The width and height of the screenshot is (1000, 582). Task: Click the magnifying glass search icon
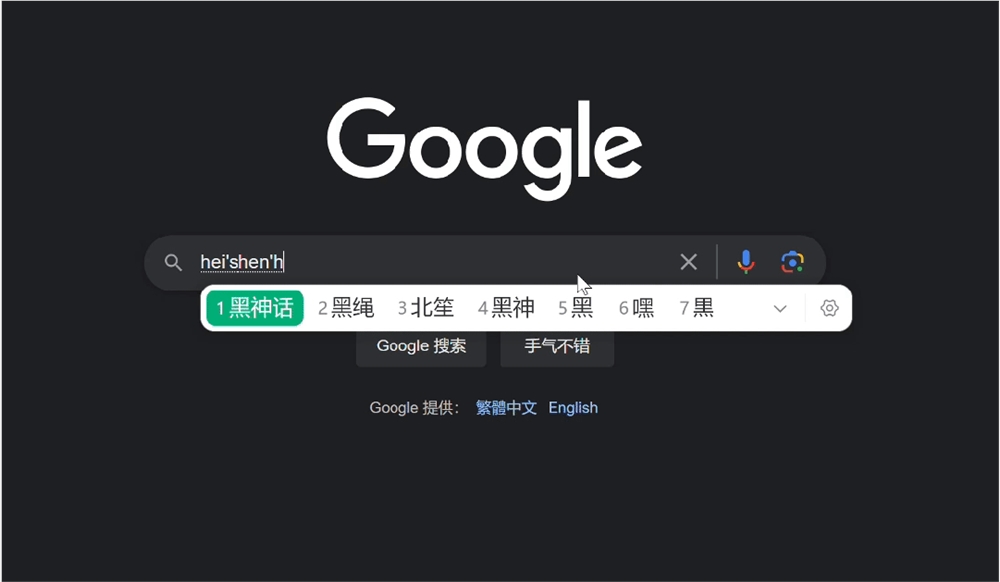point(173,262)
